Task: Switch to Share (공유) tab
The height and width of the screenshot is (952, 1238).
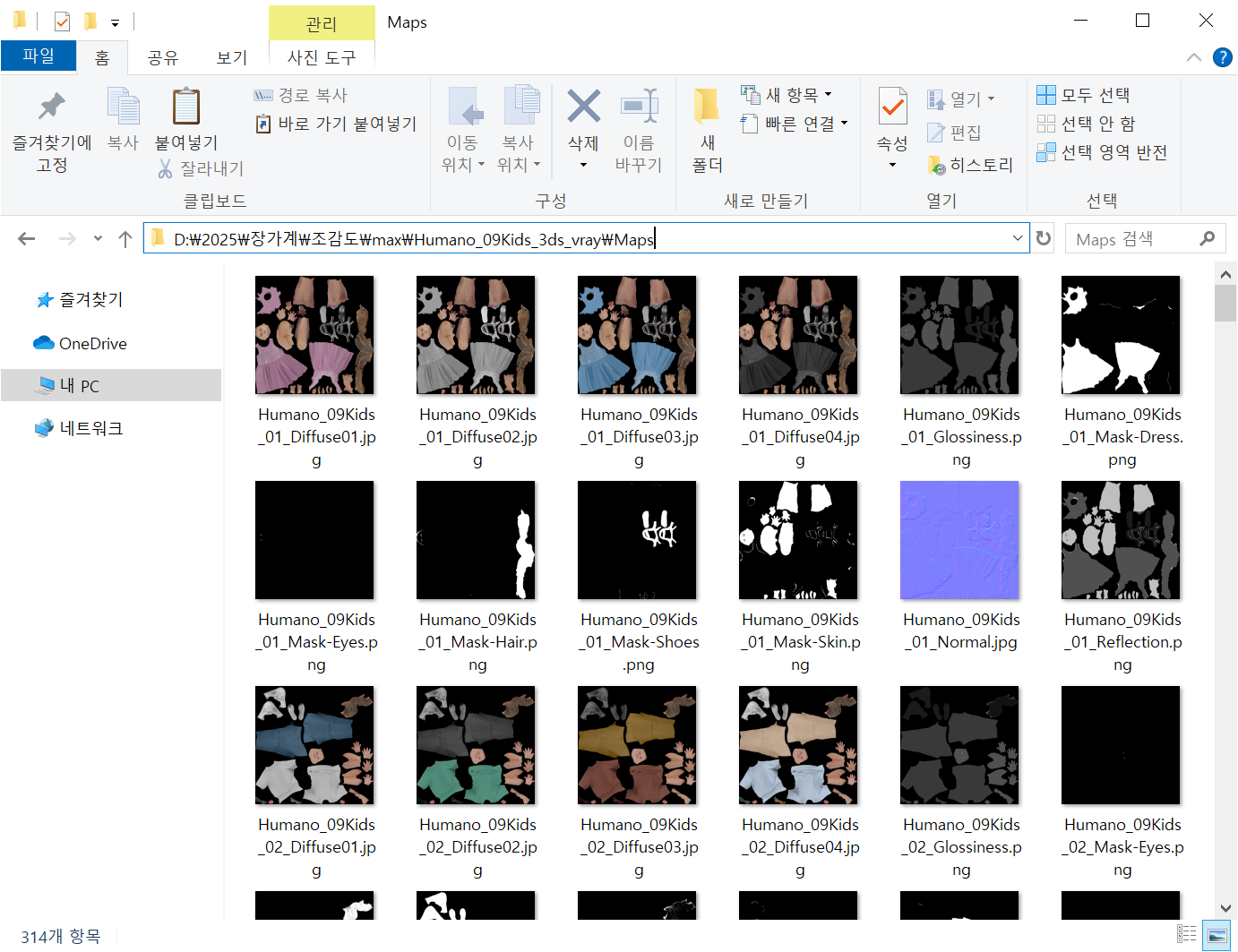Action: pos(163,57)
